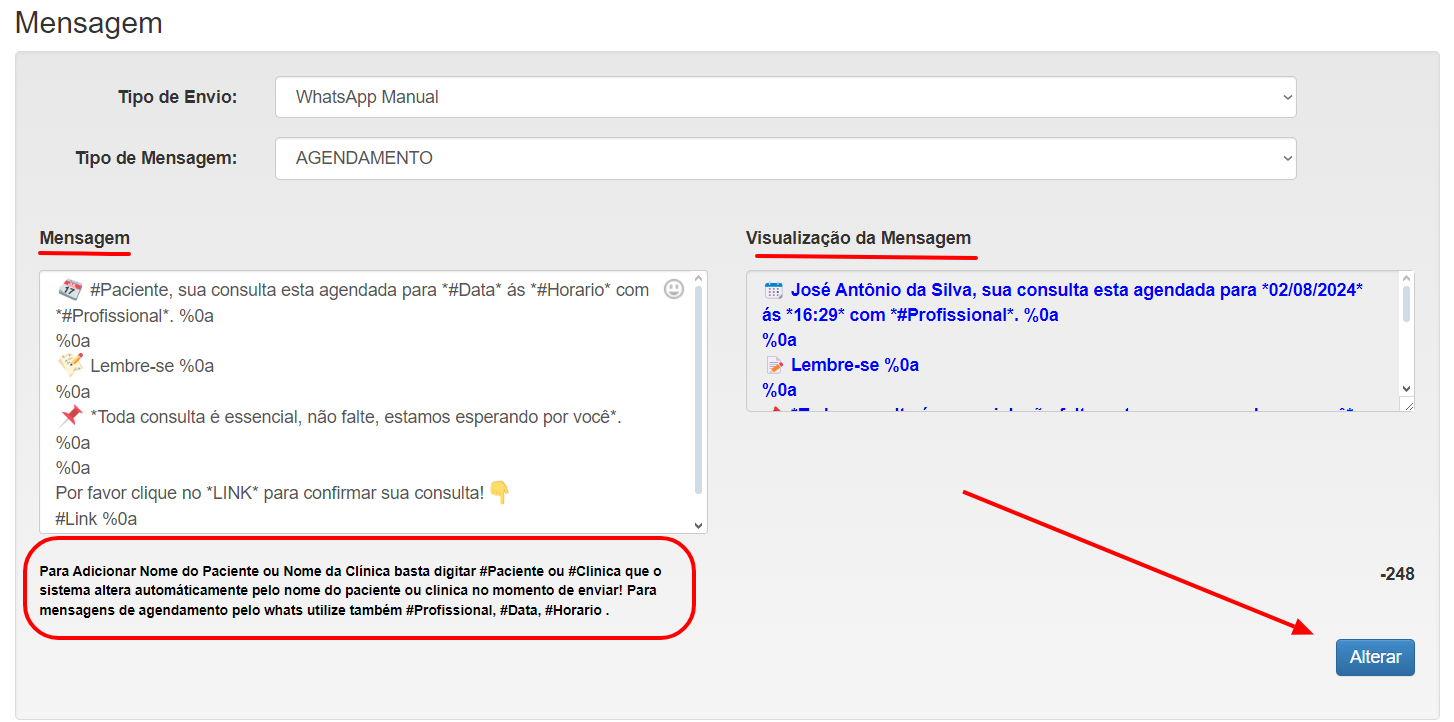Click 'José Antônio da Silva' in the preview
Screen dimensions: 1454x722
pos(880,290)
